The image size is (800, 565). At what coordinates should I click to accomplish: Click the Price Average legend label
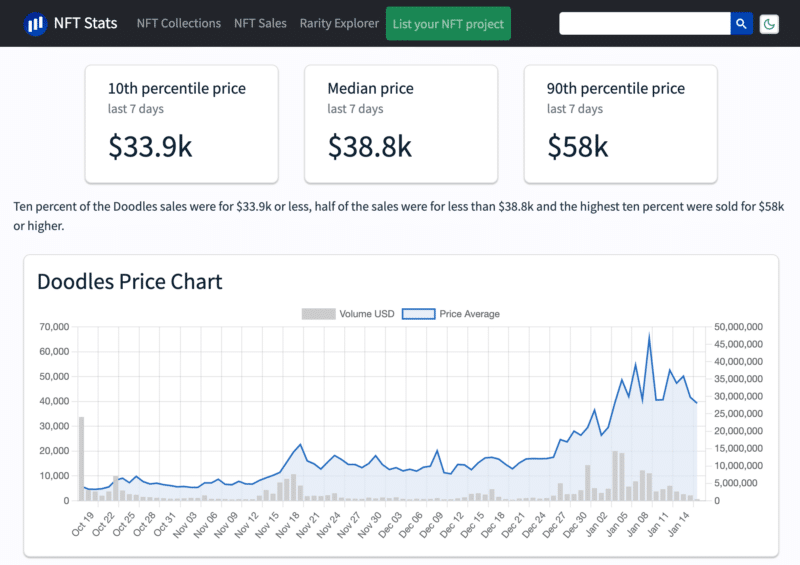tap(469, 314)
